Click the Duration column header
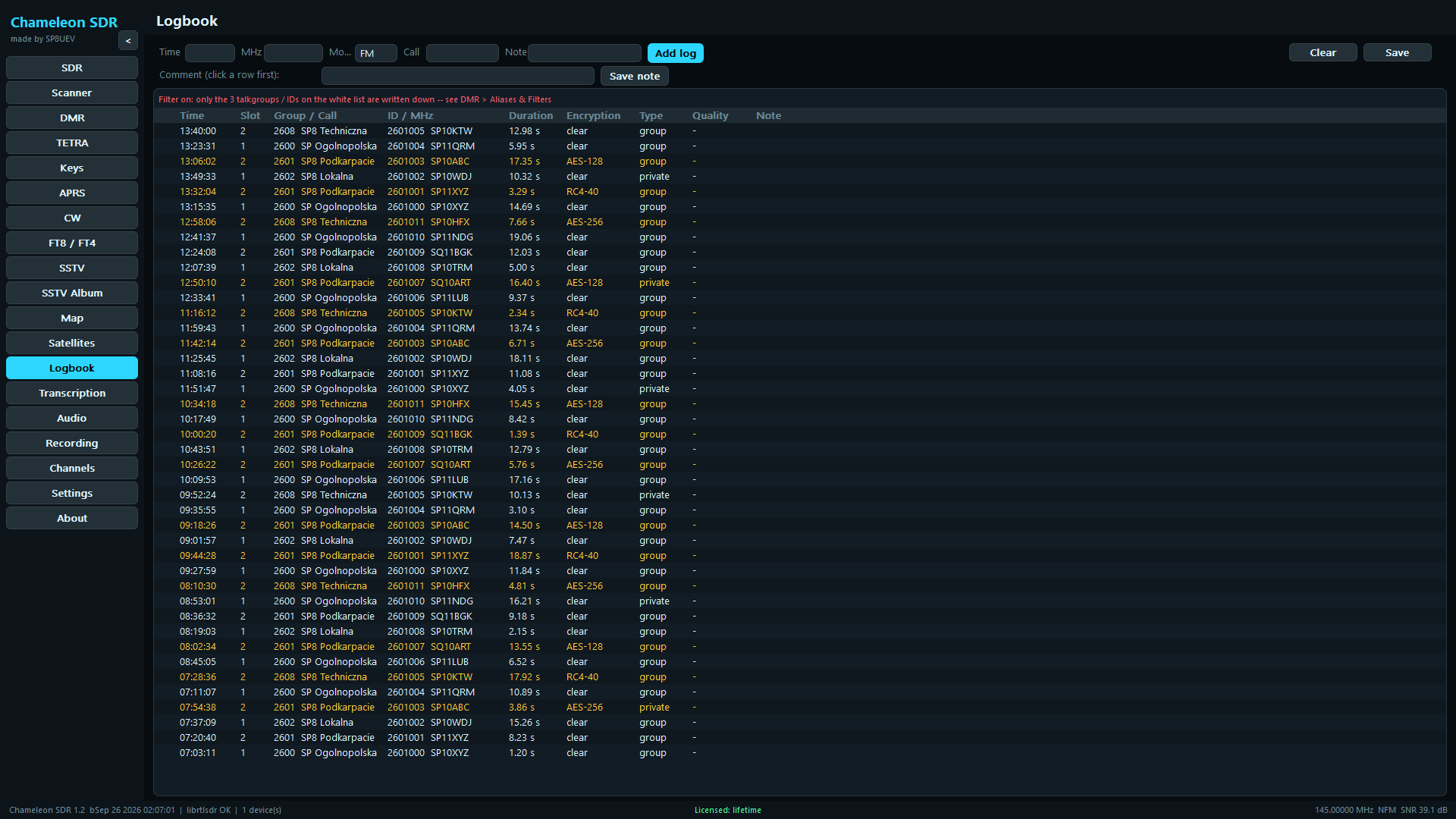The height and width of the screenshot is (819, 1456). [x=531, y=115]
